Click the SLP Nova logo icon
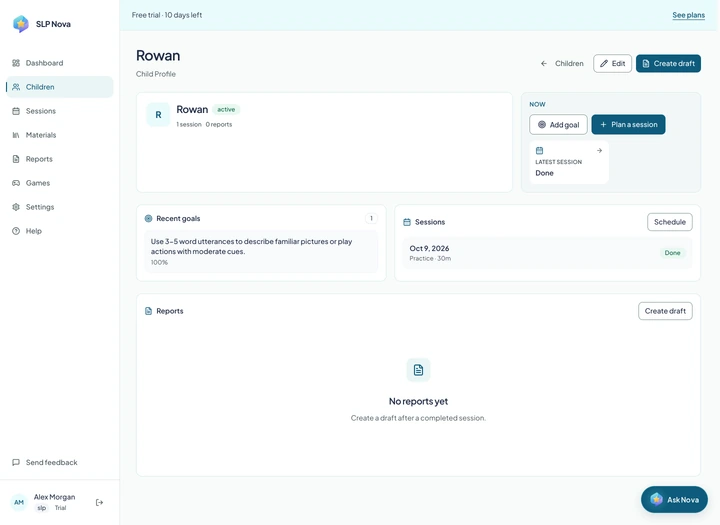This screenshot has width=720, height=525. pyautogui.click(x=21, y=24)
